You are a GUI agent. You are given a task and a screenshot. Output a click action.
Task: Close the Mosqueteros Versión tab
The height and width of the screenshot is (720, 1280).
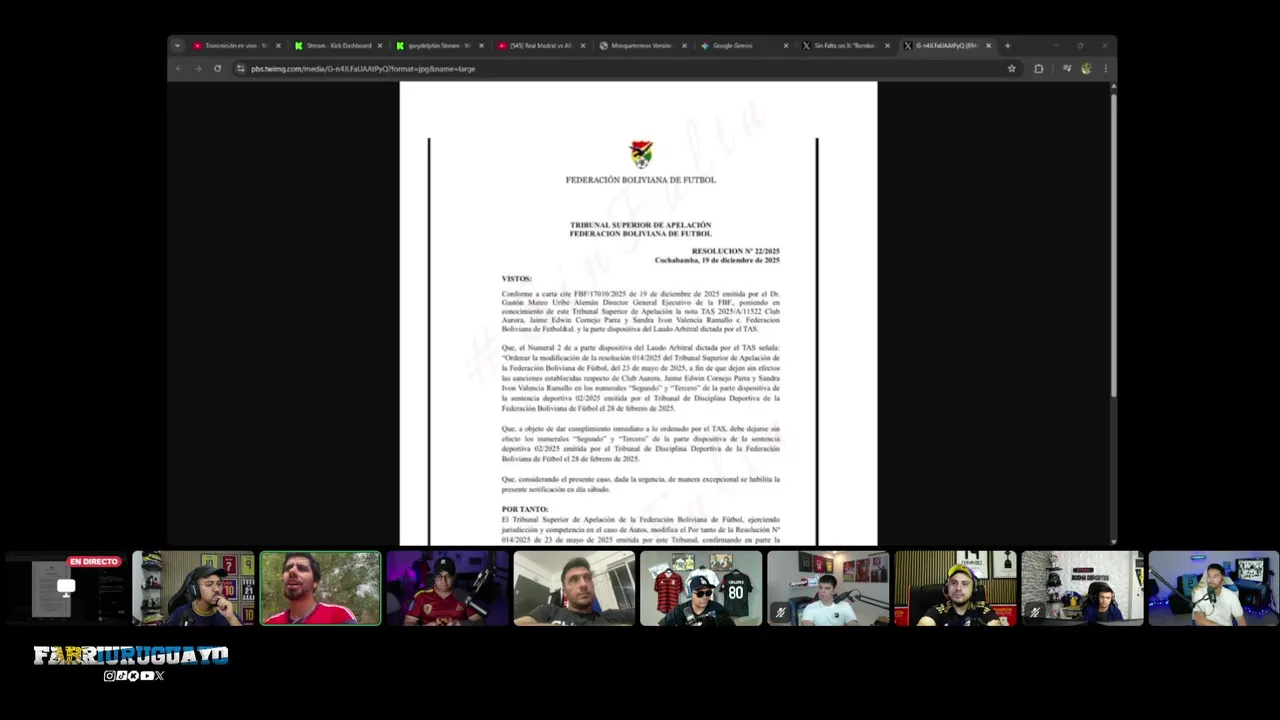(684, 45)
